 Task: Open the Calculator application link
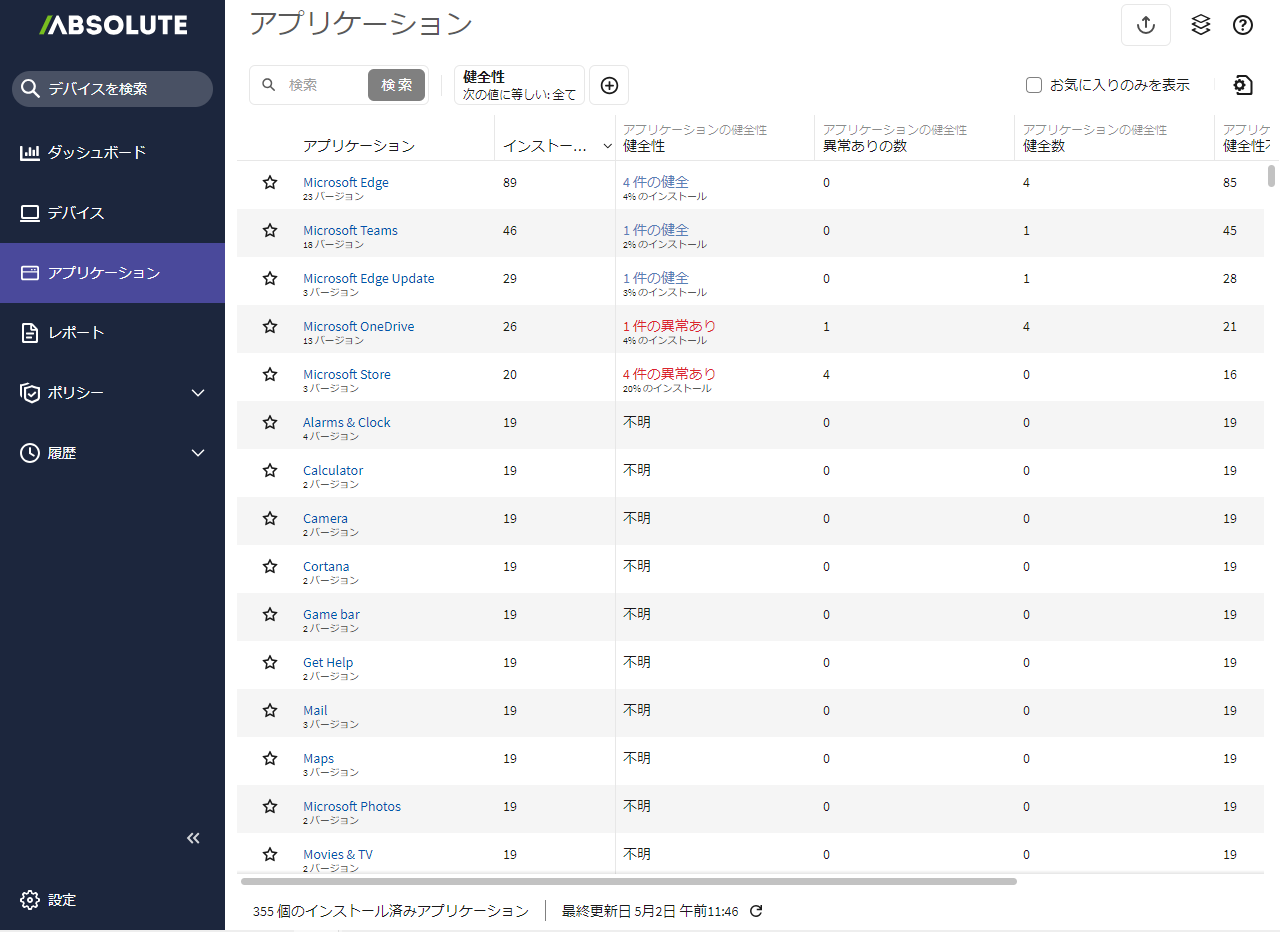(x=333, y=470)
